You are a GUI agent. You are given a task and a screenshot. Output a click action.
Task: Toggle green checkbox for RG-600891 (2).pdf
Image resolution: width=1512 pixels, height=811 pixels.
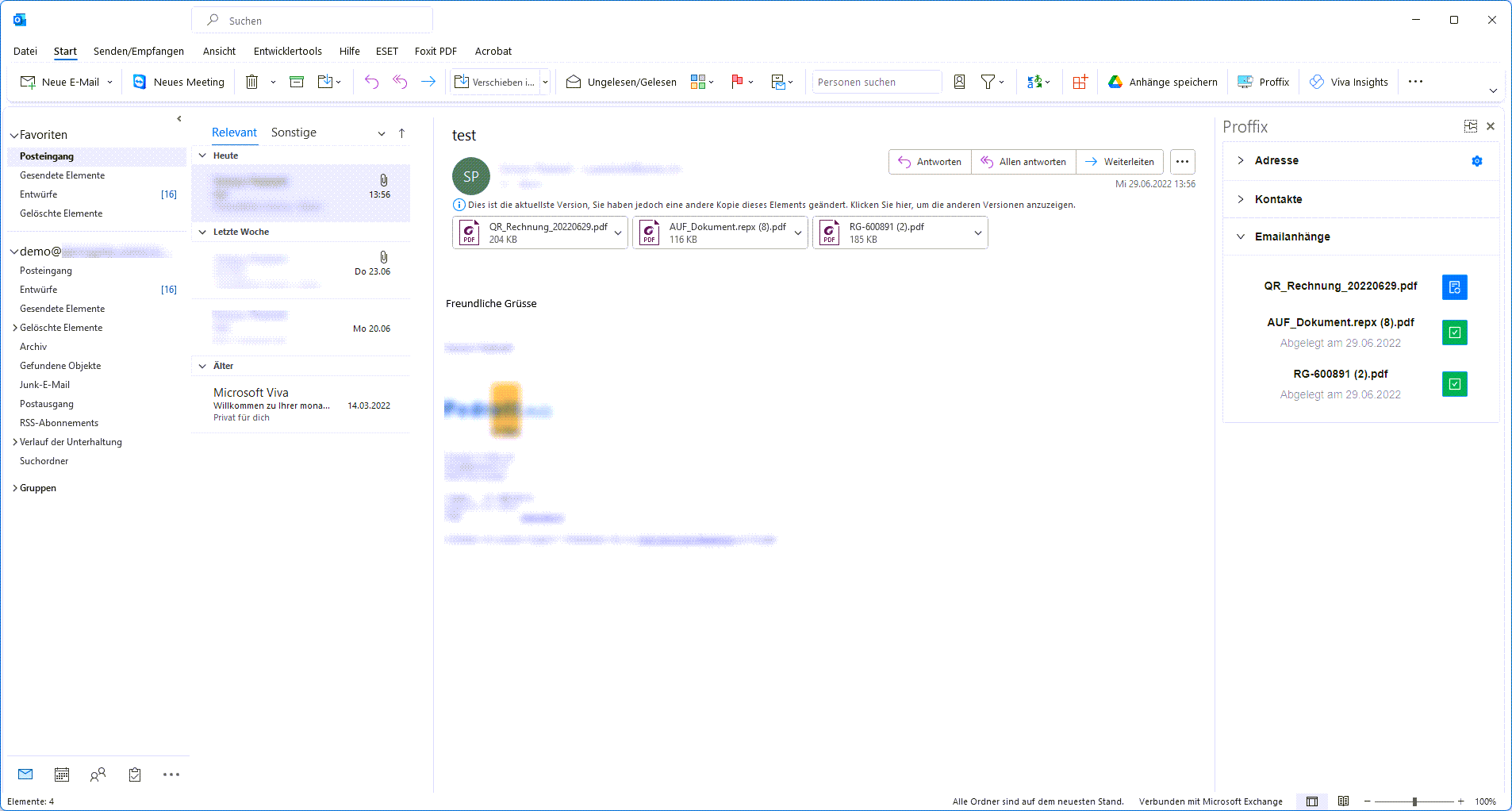[1454, 384]
